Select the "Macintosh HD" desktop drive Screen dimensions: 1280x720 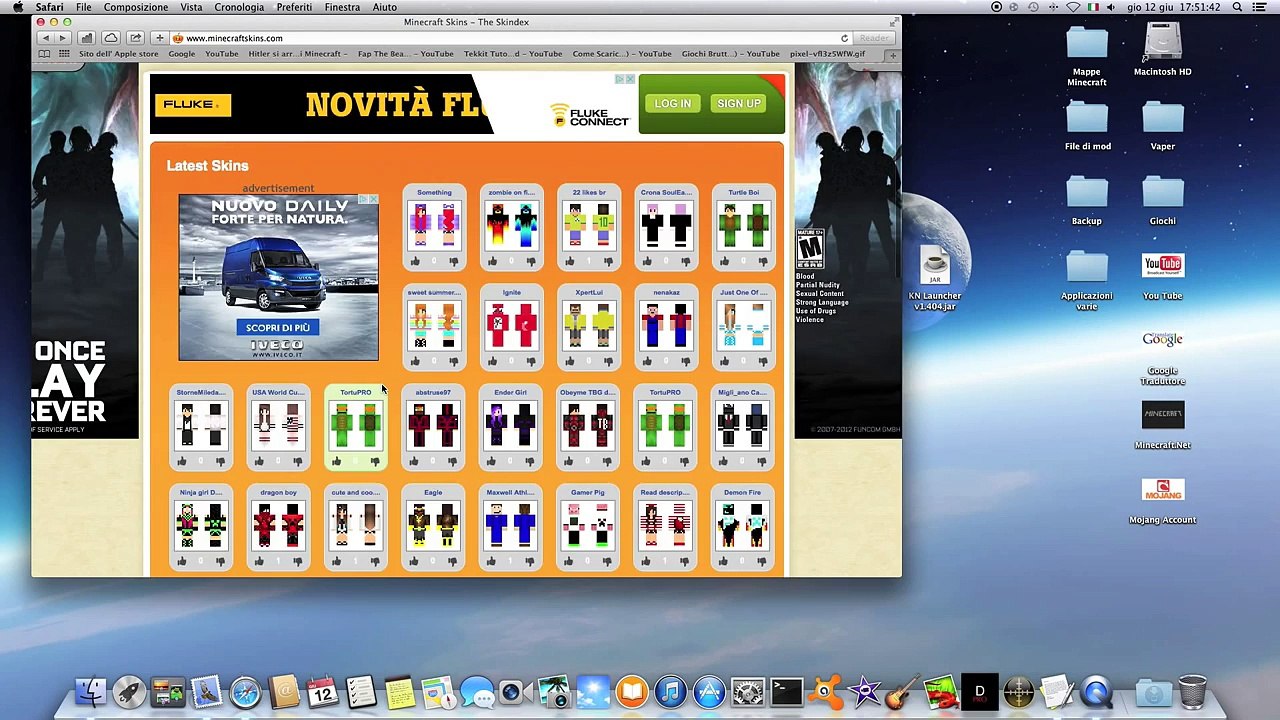tap(1162, 50)
